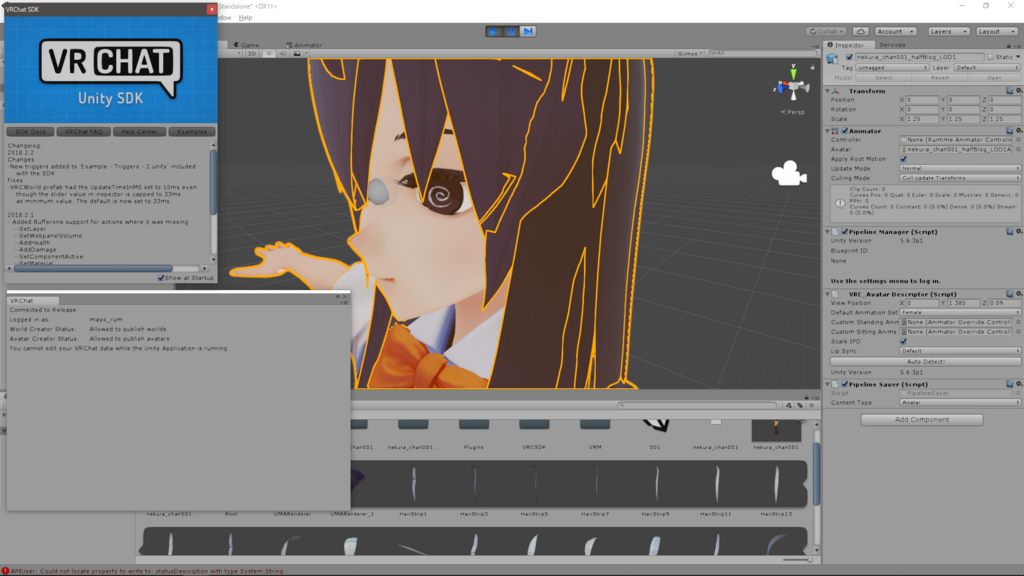
Task: Click Avatar object picker circle
Action: (x=1018, y=150)
